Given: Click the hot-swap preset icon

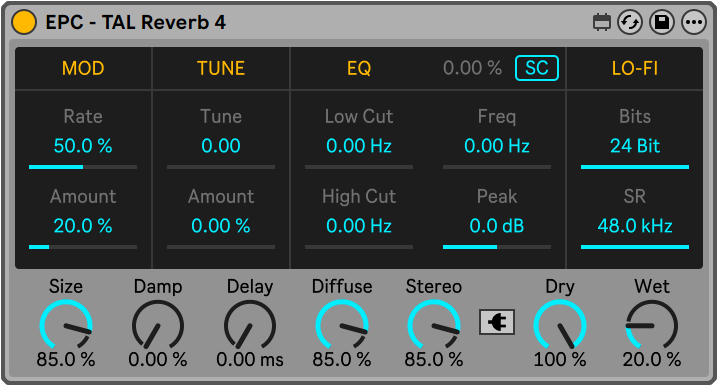Looking at the screenshot, I should point(630,22).
